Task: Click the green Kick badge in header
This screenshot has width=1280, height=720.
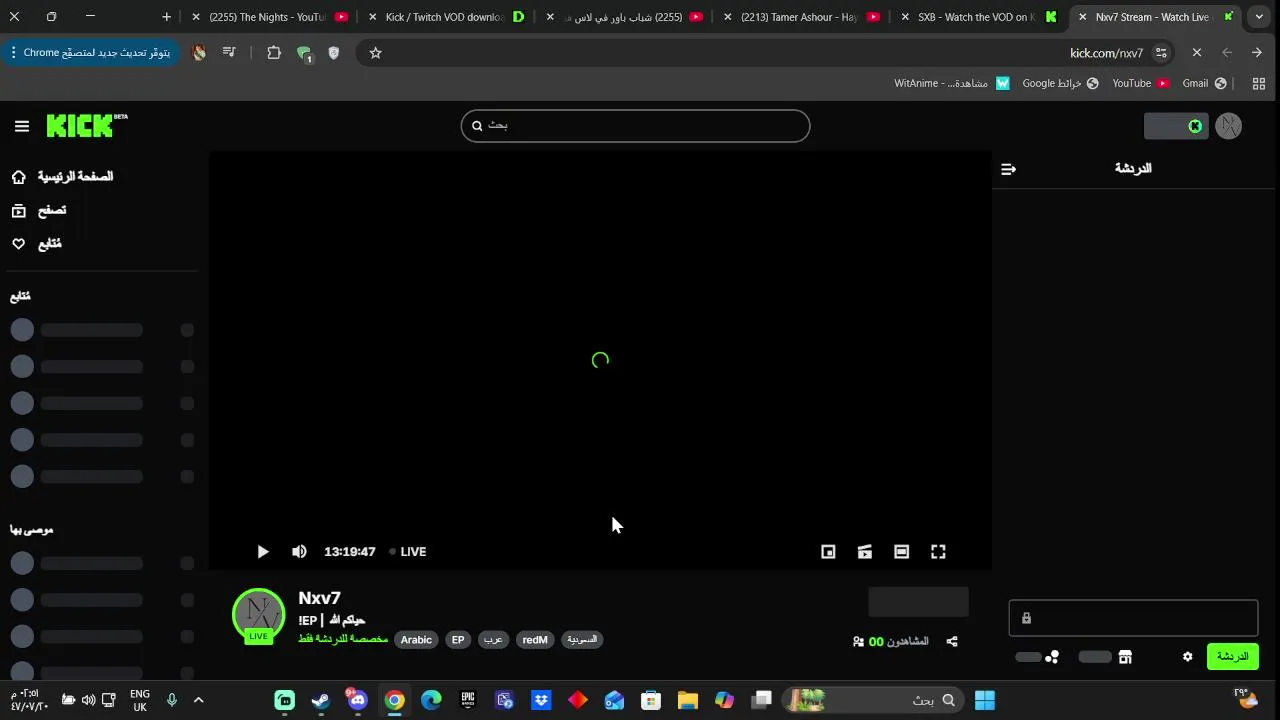Action: click(1195, 126)
